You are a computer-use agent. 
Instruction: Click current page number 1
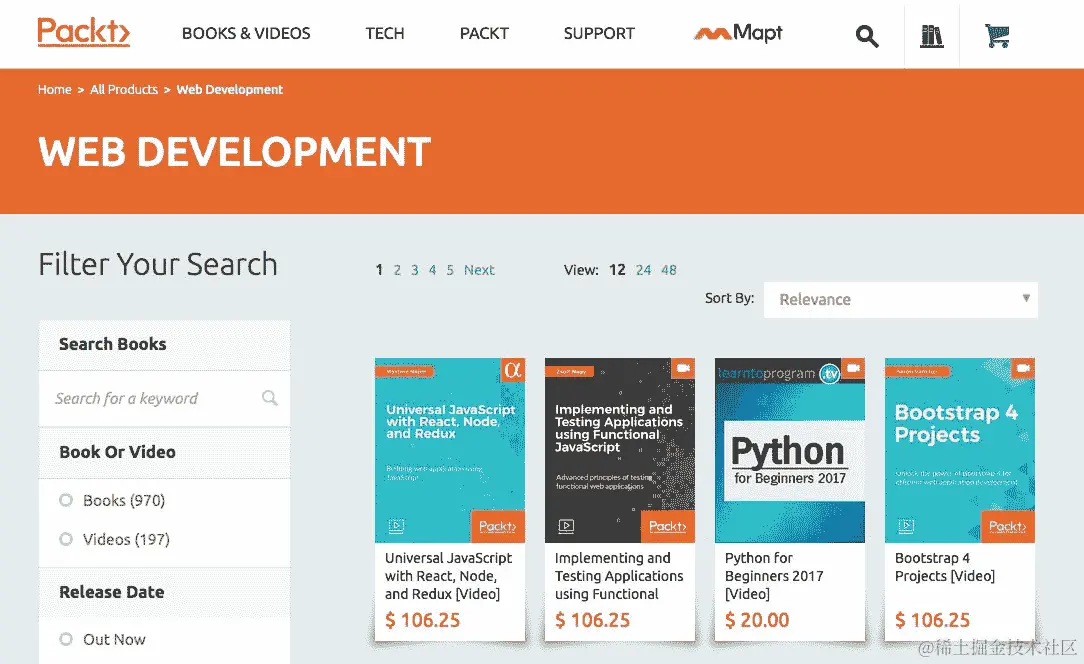(379, 270)
